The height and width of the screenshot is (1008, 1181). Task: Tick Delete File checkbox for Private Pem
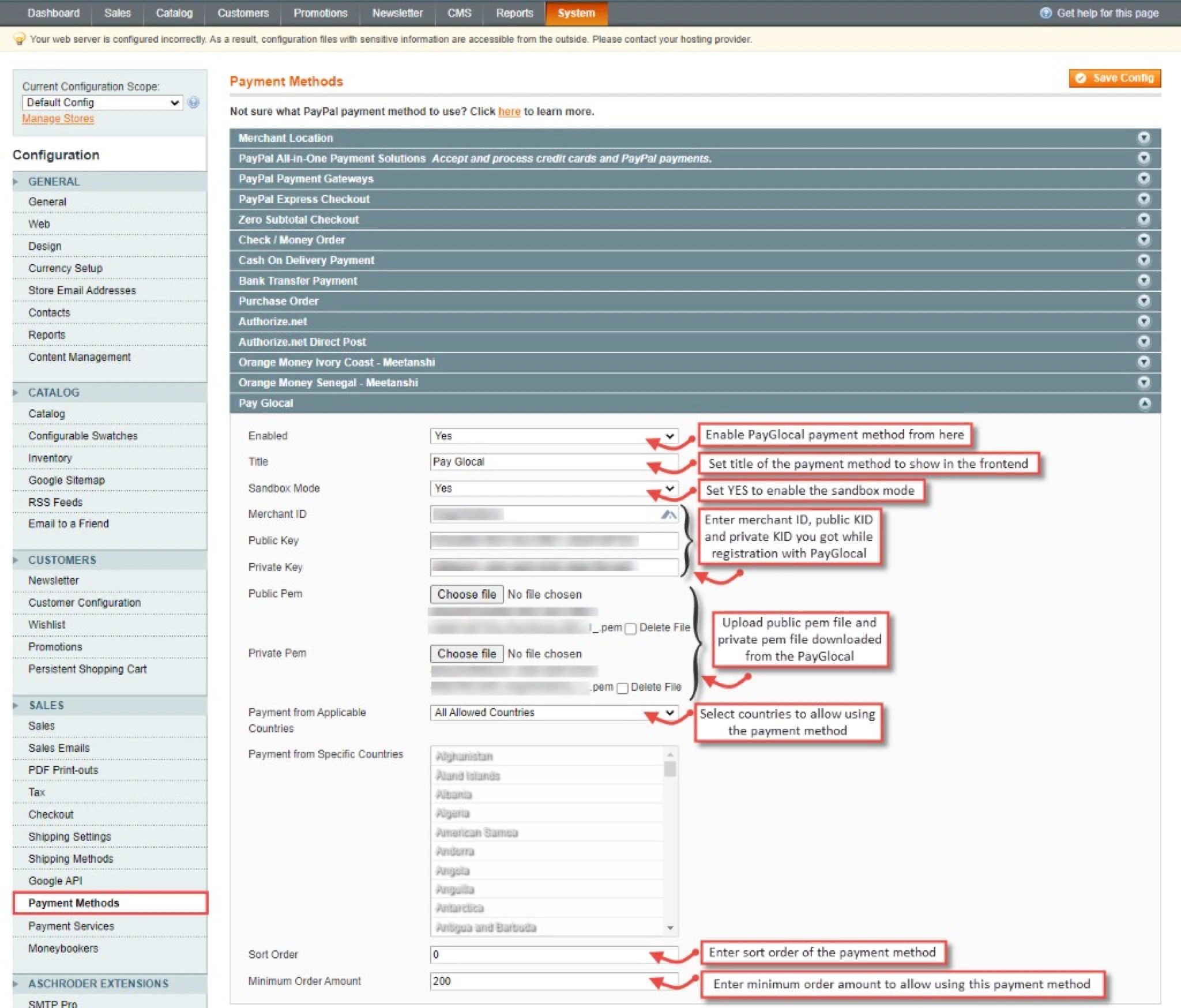click(622, 688)
